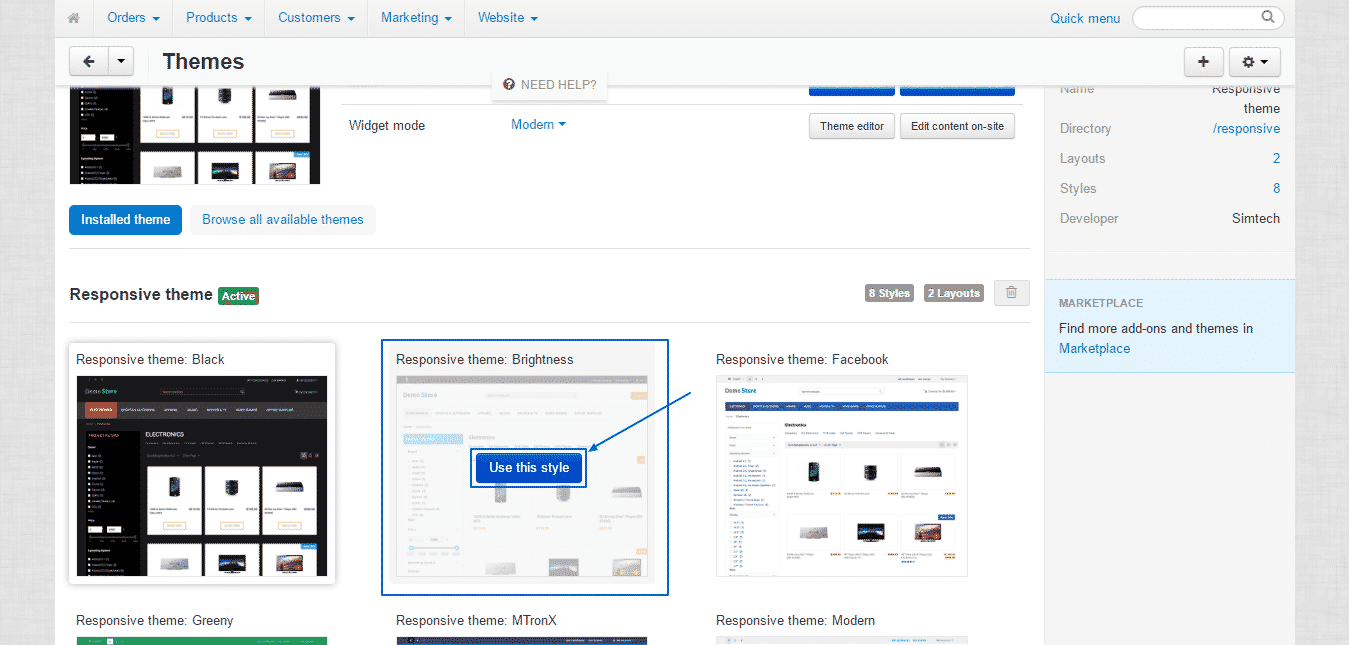Launch the Theme editor

851,126
